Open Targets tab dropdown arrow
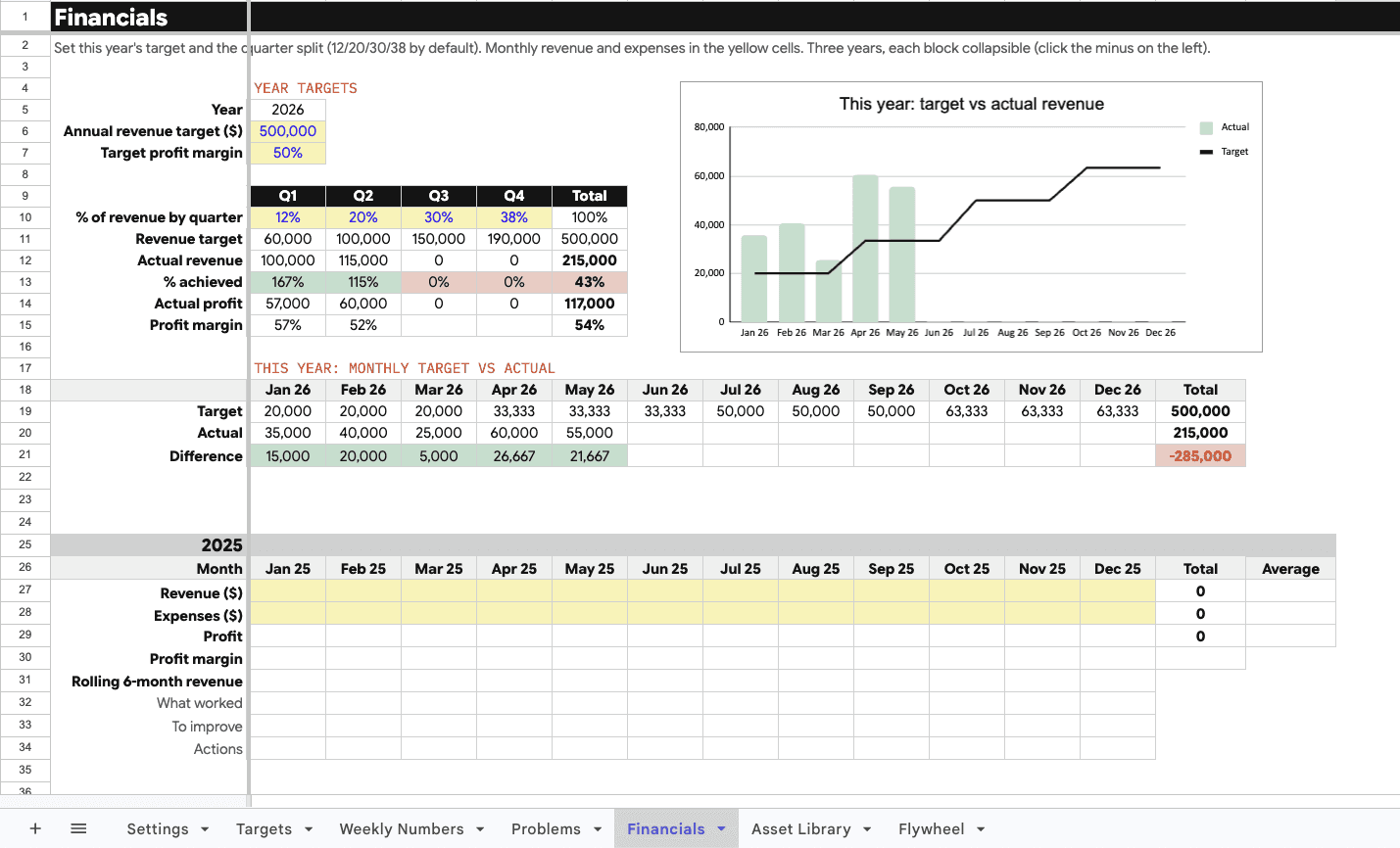 309,829
